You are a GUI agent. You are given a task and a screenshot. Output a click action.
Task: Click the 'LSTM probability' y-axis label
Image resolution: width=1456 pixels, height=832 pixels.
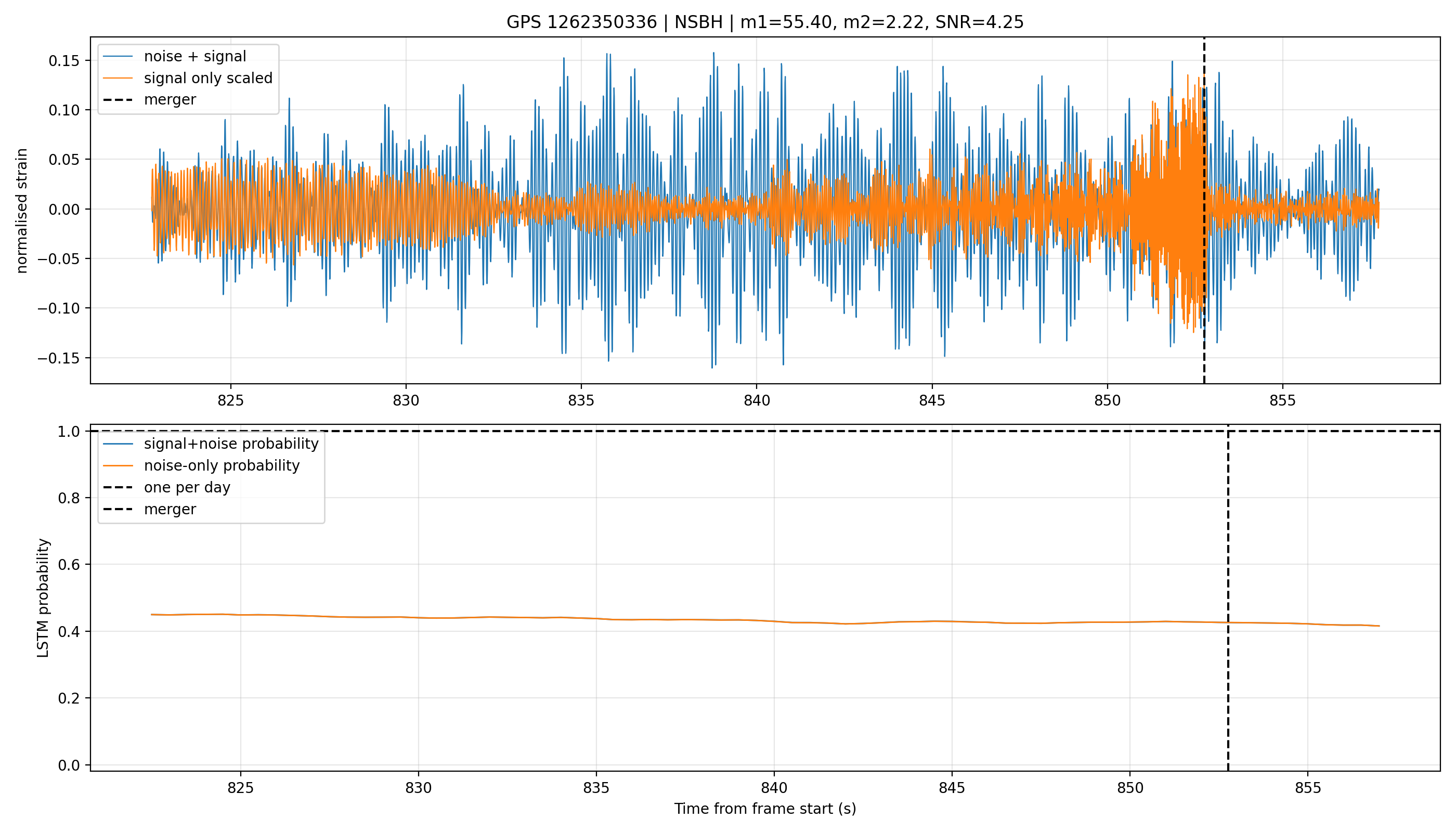[43, 597]
